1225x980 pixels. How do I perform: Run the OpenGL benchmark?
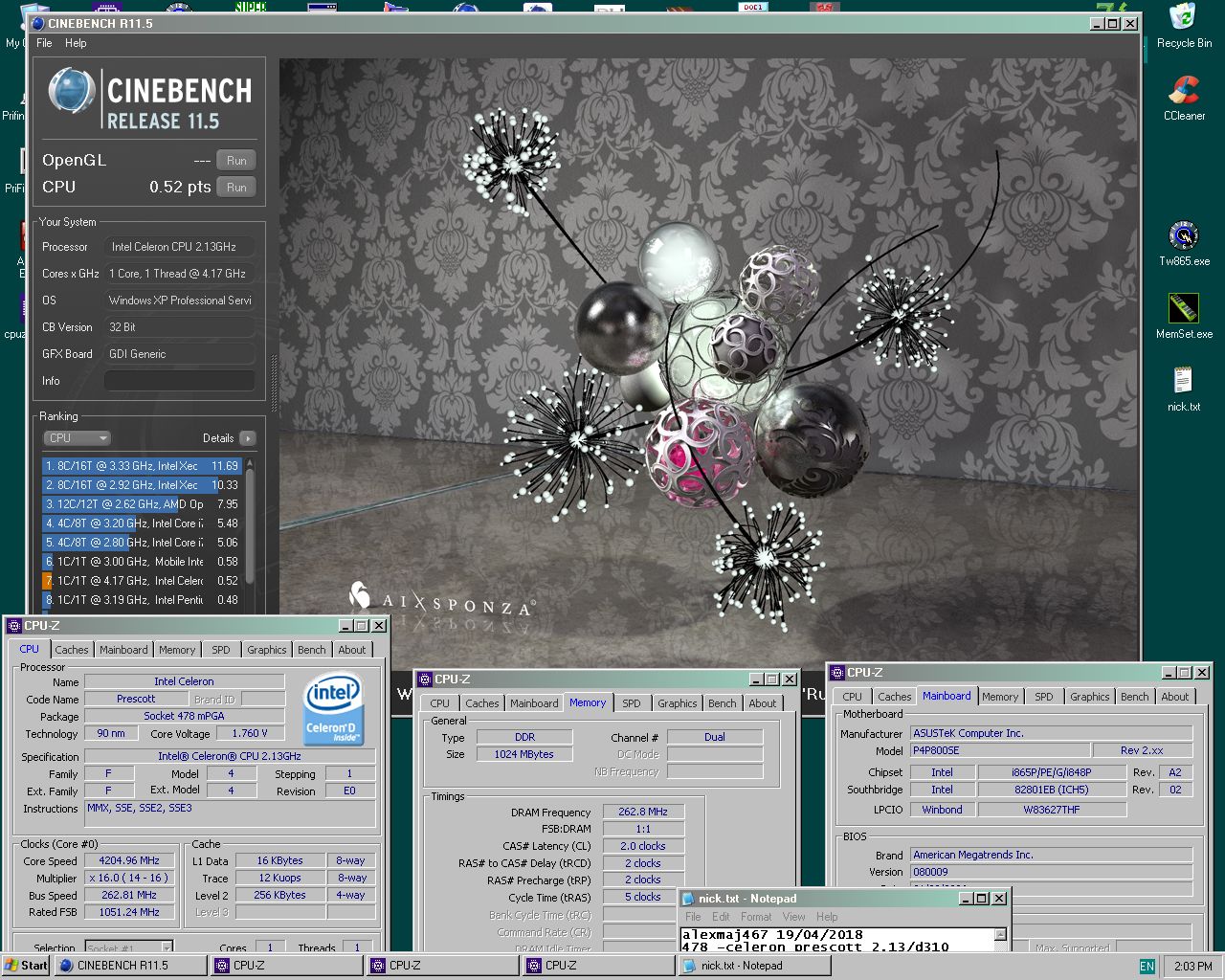pyautogui.click(x=236, y=160)
